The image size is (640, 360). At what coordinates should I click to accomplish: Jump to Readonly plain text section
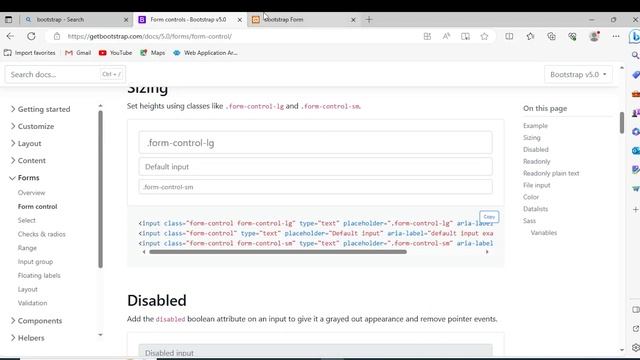point(551,173)
